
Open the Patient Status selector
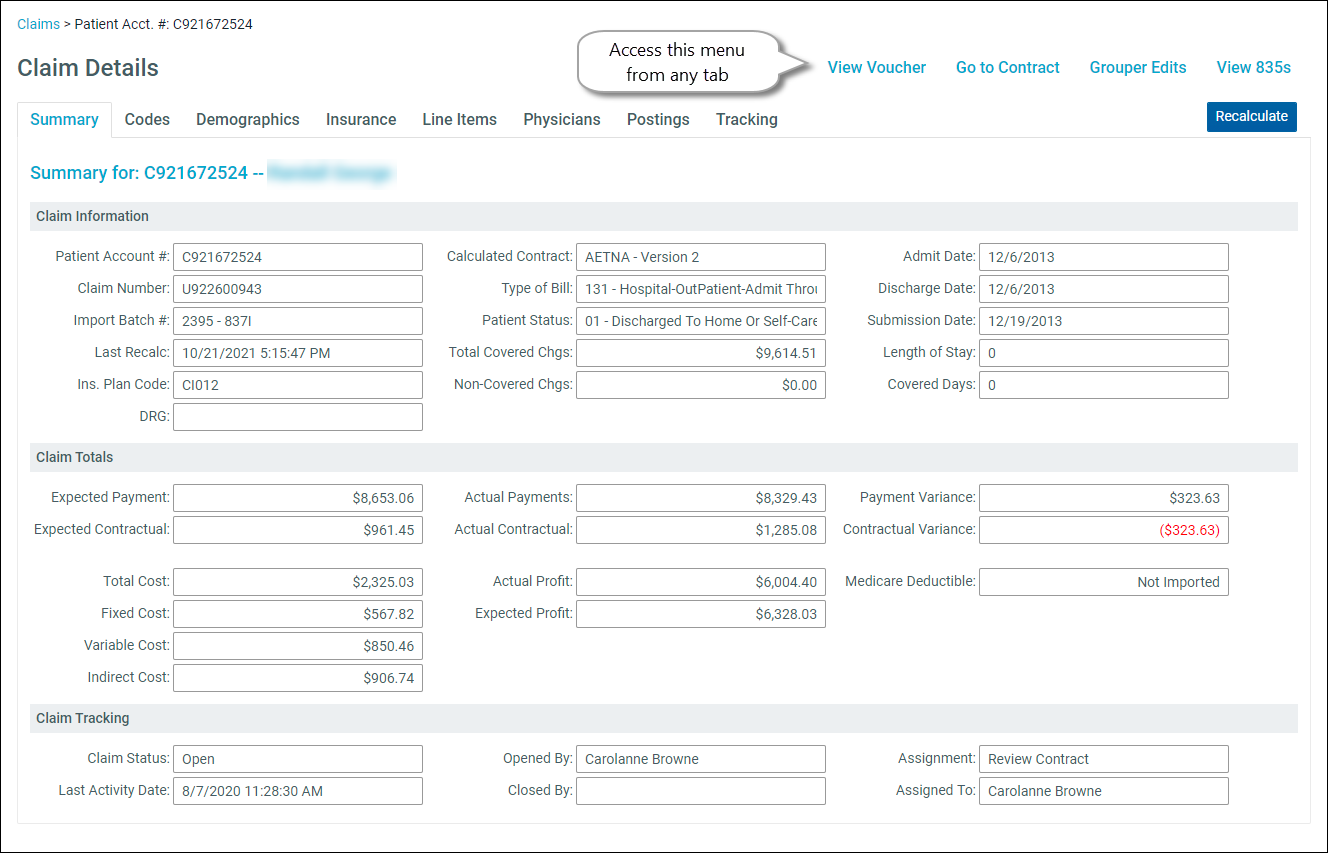coord(700,320)
